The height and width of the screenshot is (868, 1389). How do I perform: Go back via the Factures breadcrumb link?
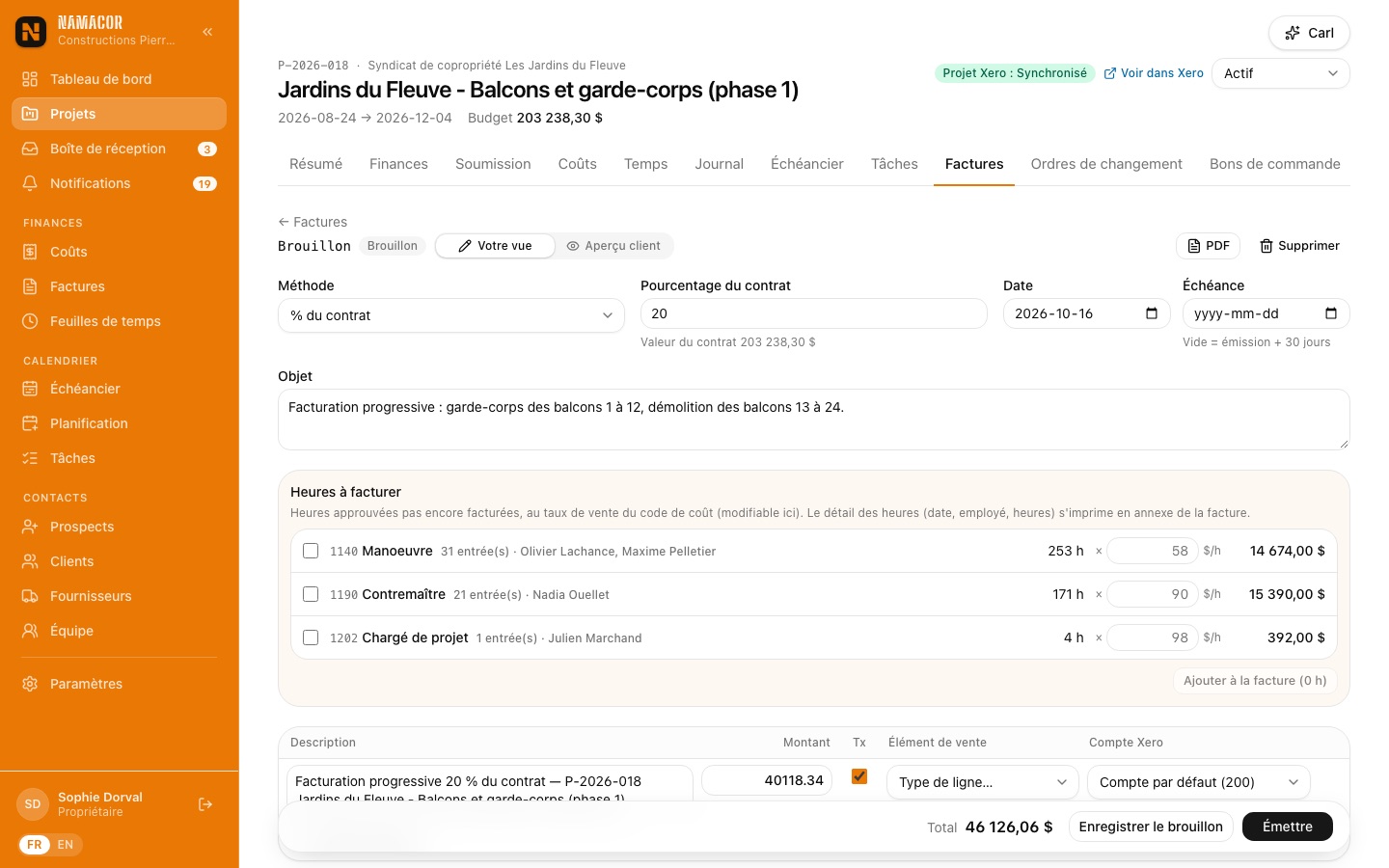(x=313, y=222)
